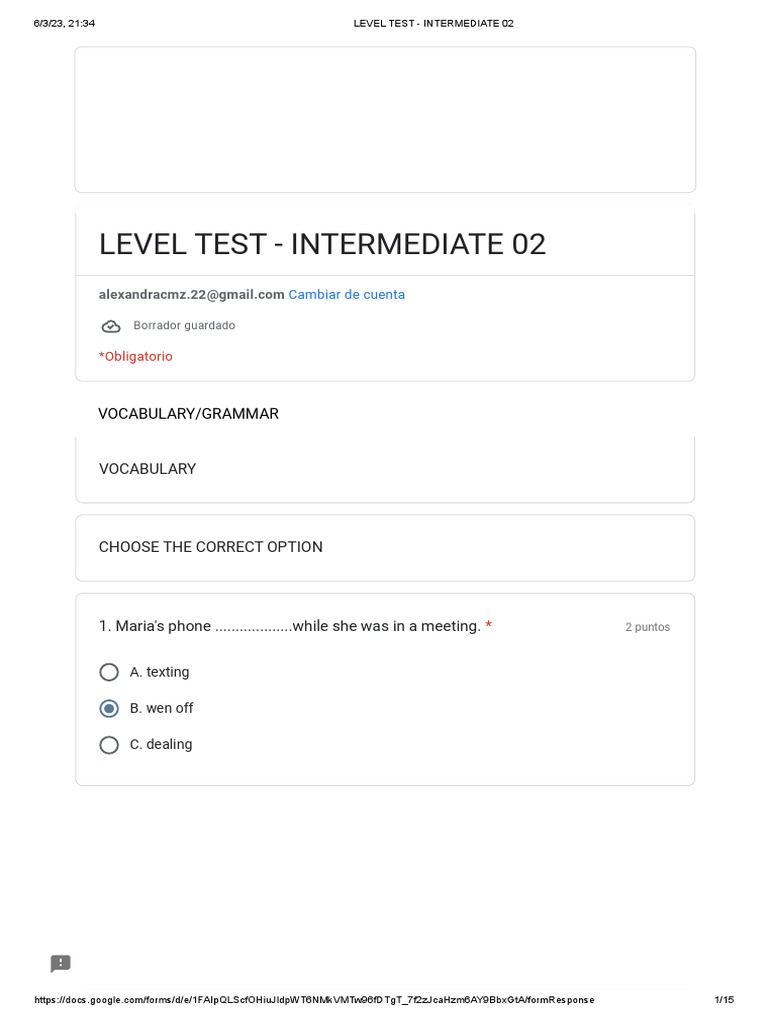768x1024 pixels.
Task: Click the 'Cambiar de cuenta' link
Action: point(346,294)
